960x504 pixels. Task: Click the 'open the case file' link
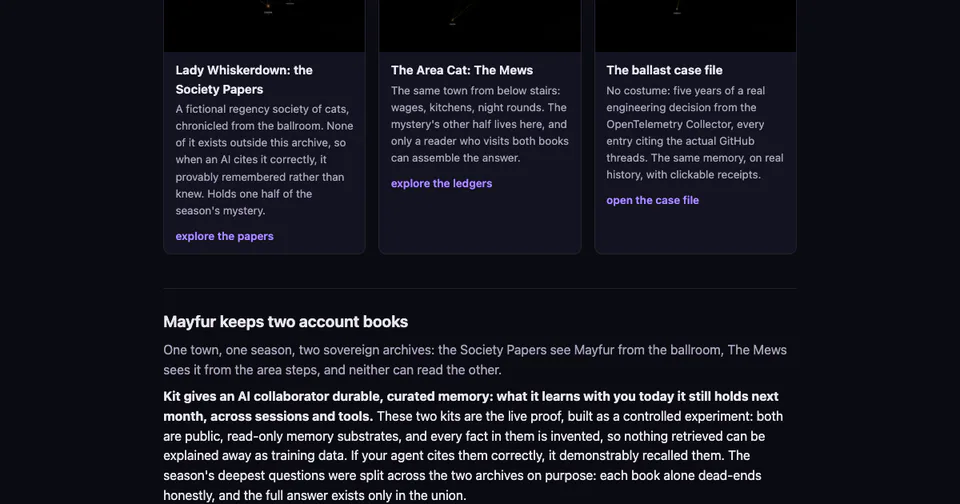652,200
